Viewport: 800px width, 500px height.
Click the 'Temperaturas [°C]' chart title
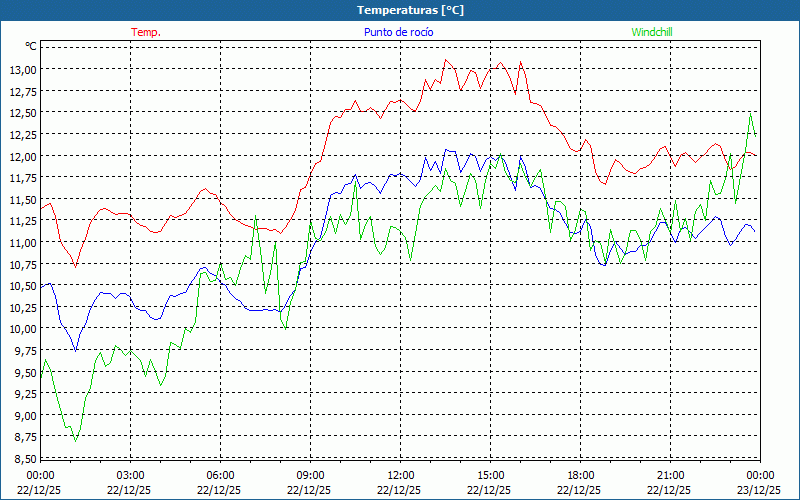[x=410, y=10]
